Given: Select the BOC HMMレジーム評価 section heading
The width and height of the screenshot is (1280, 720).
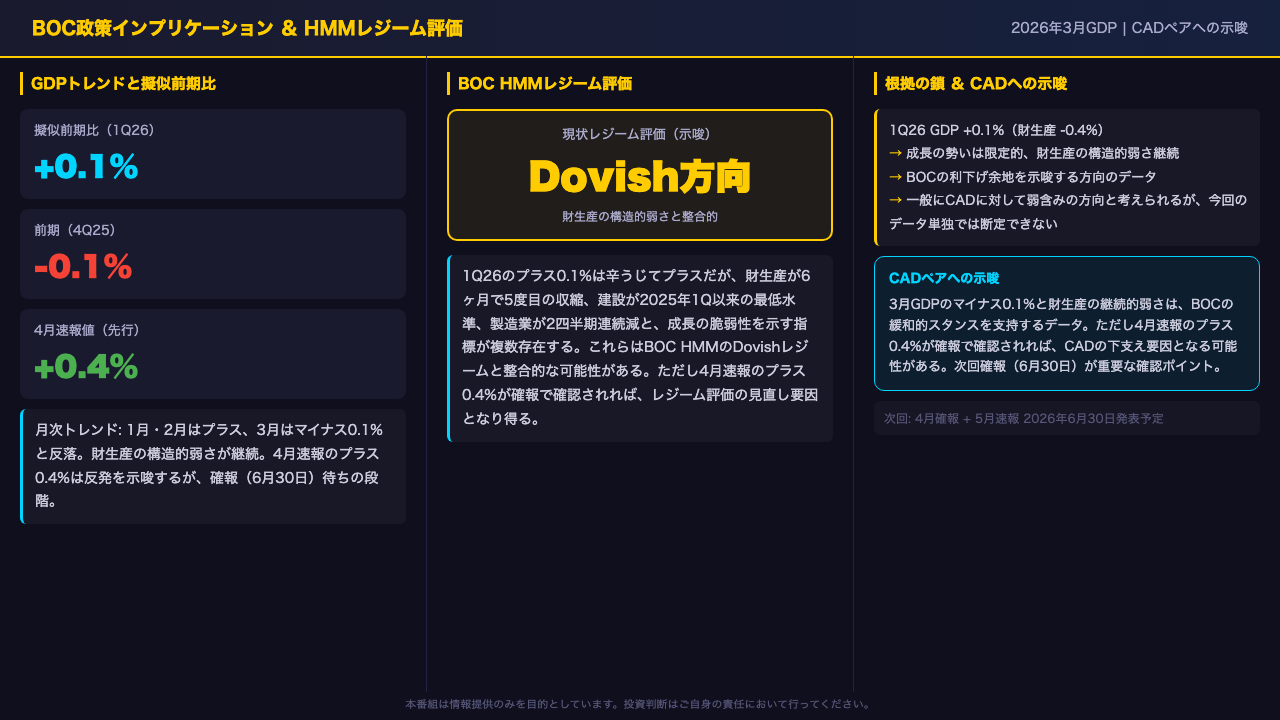Looking at the screenshot, I should tap(544, 84).
